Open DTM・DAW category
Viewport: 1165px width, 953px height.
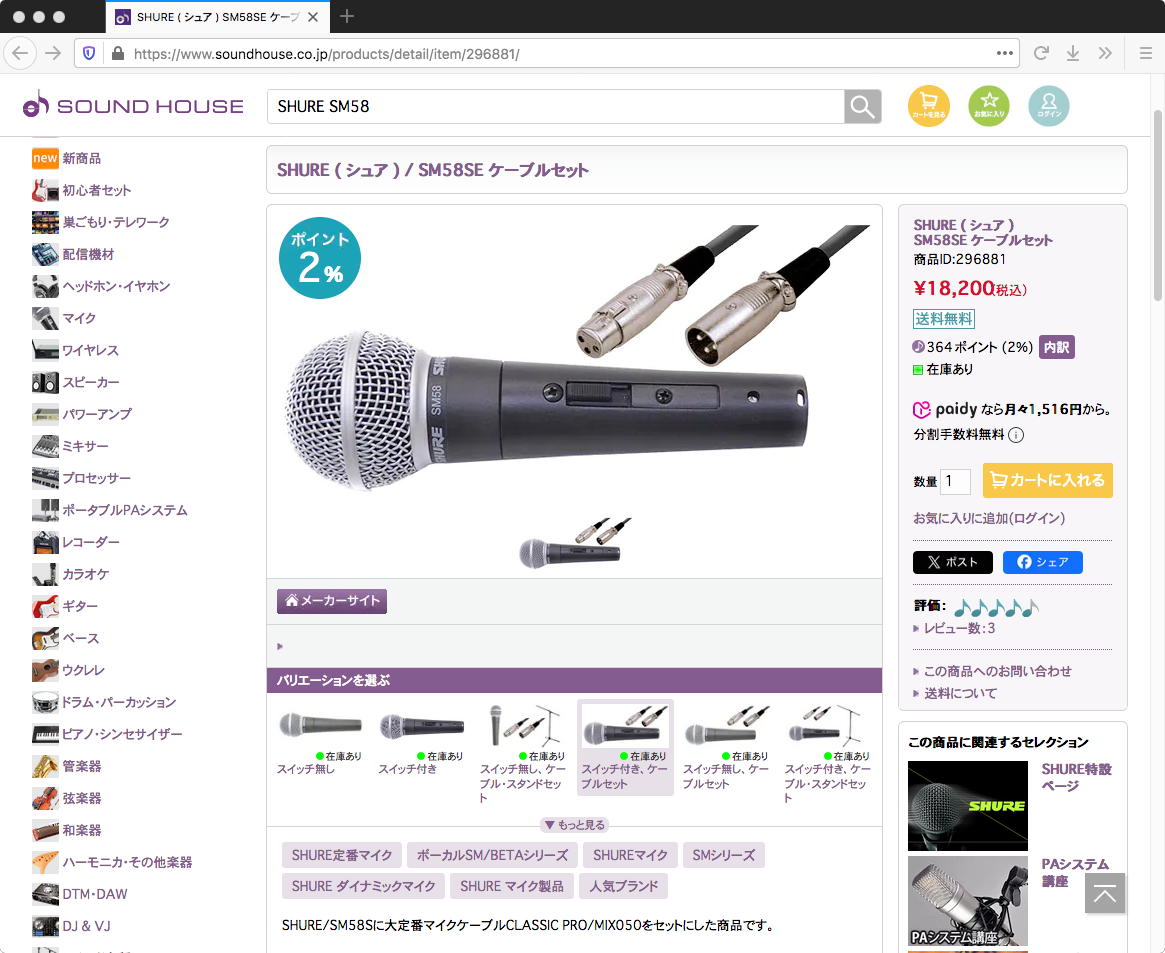pos(80,893)
